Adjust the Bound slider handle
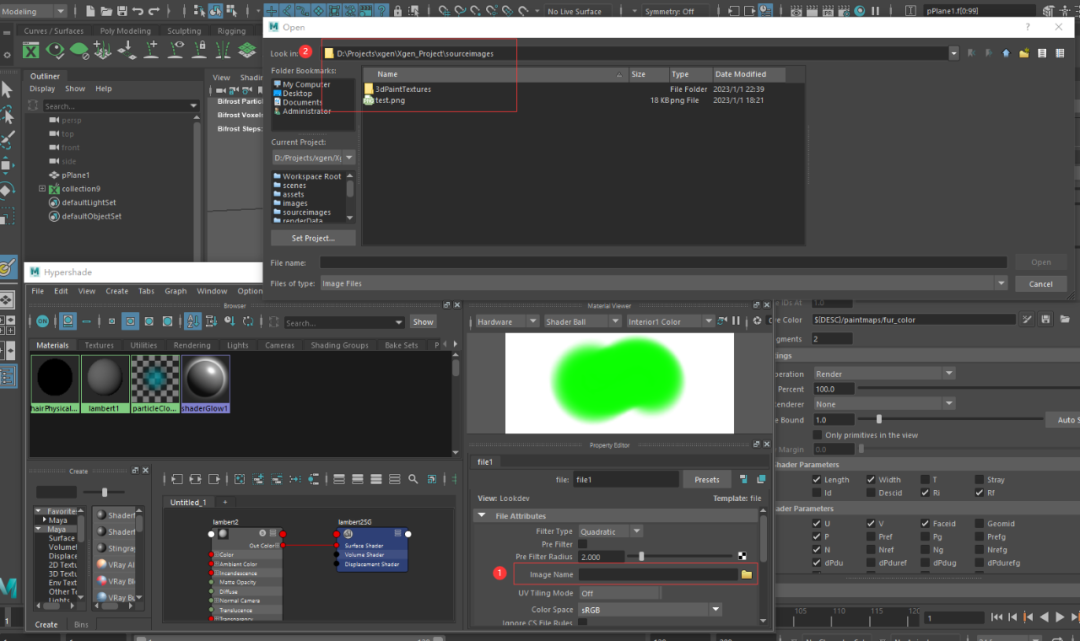This screenshot has width=1080, height=641. [879, 419]
